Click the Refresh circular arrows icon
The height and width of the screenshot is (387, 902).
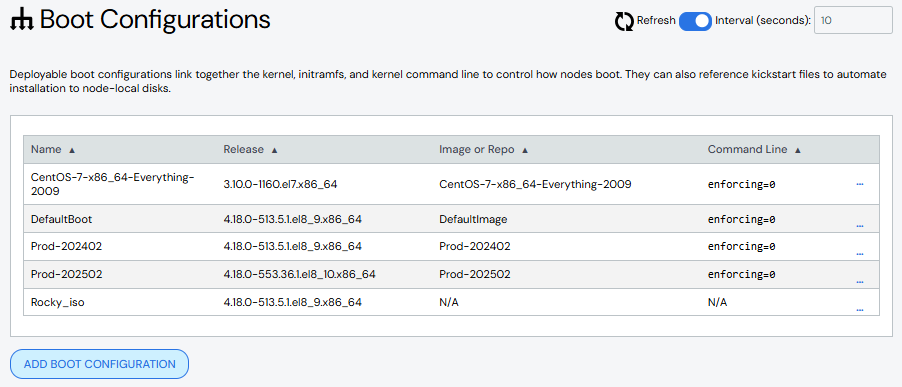[x=624, y=21]
